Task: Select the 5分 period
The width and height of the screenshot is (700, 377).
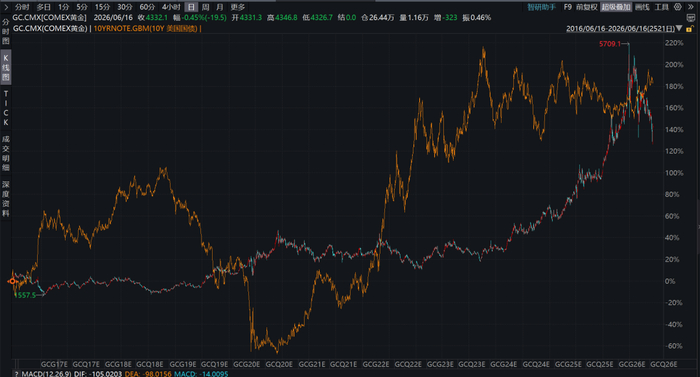Action: pyautogui.click(x=82, y=7)
